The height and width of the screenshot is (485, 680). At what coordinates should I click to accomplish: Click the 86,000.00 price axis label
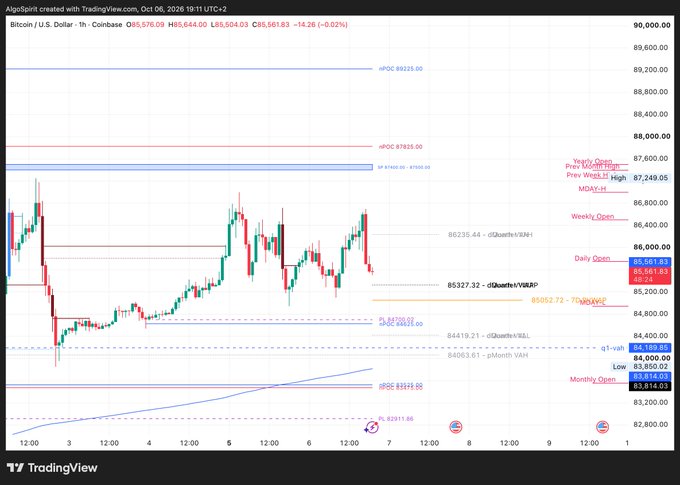click(x=652, y=247)
